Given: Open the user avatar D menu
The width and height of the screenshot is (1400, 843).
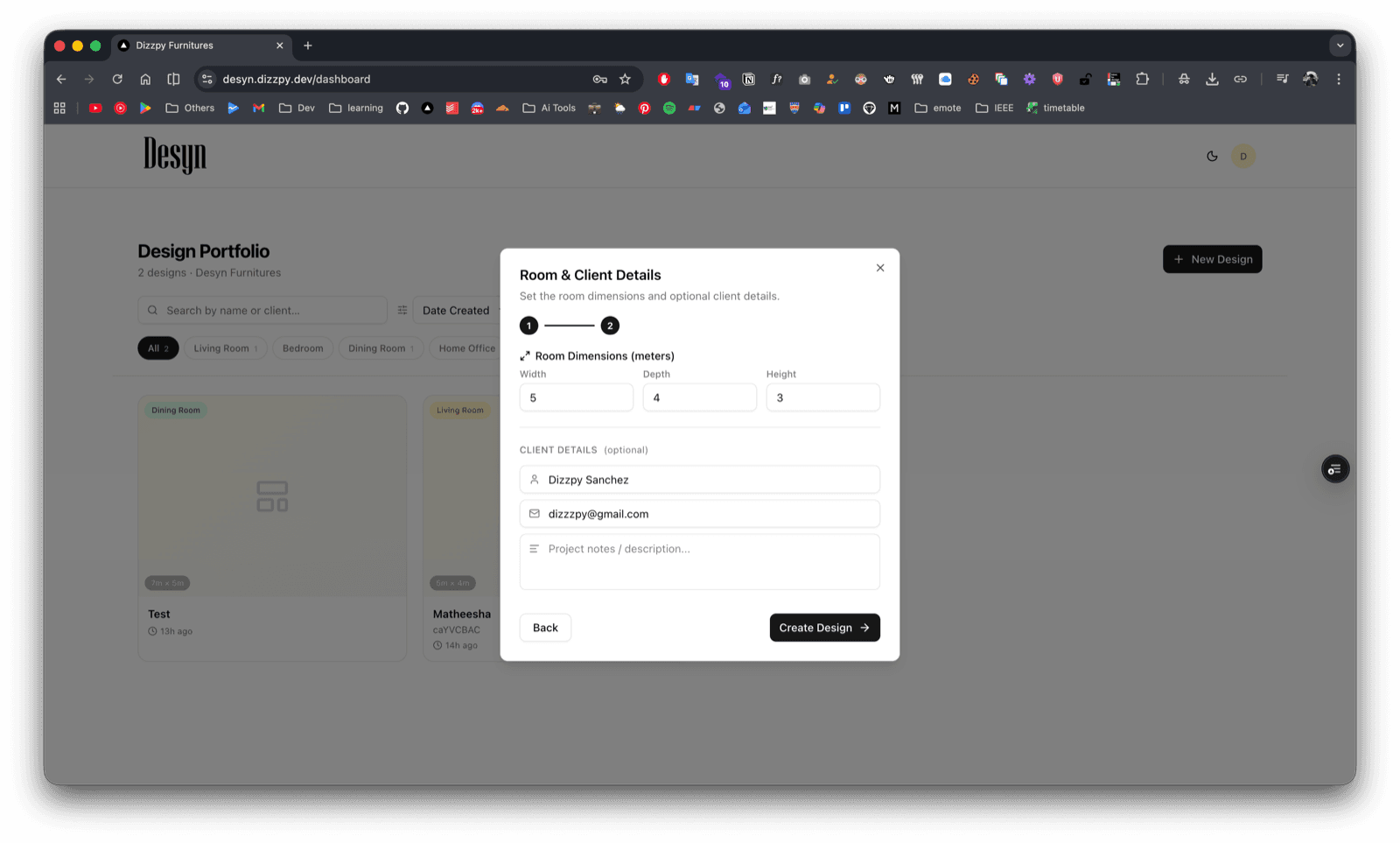Looking at the screenshot, I should pos(1243,156).
